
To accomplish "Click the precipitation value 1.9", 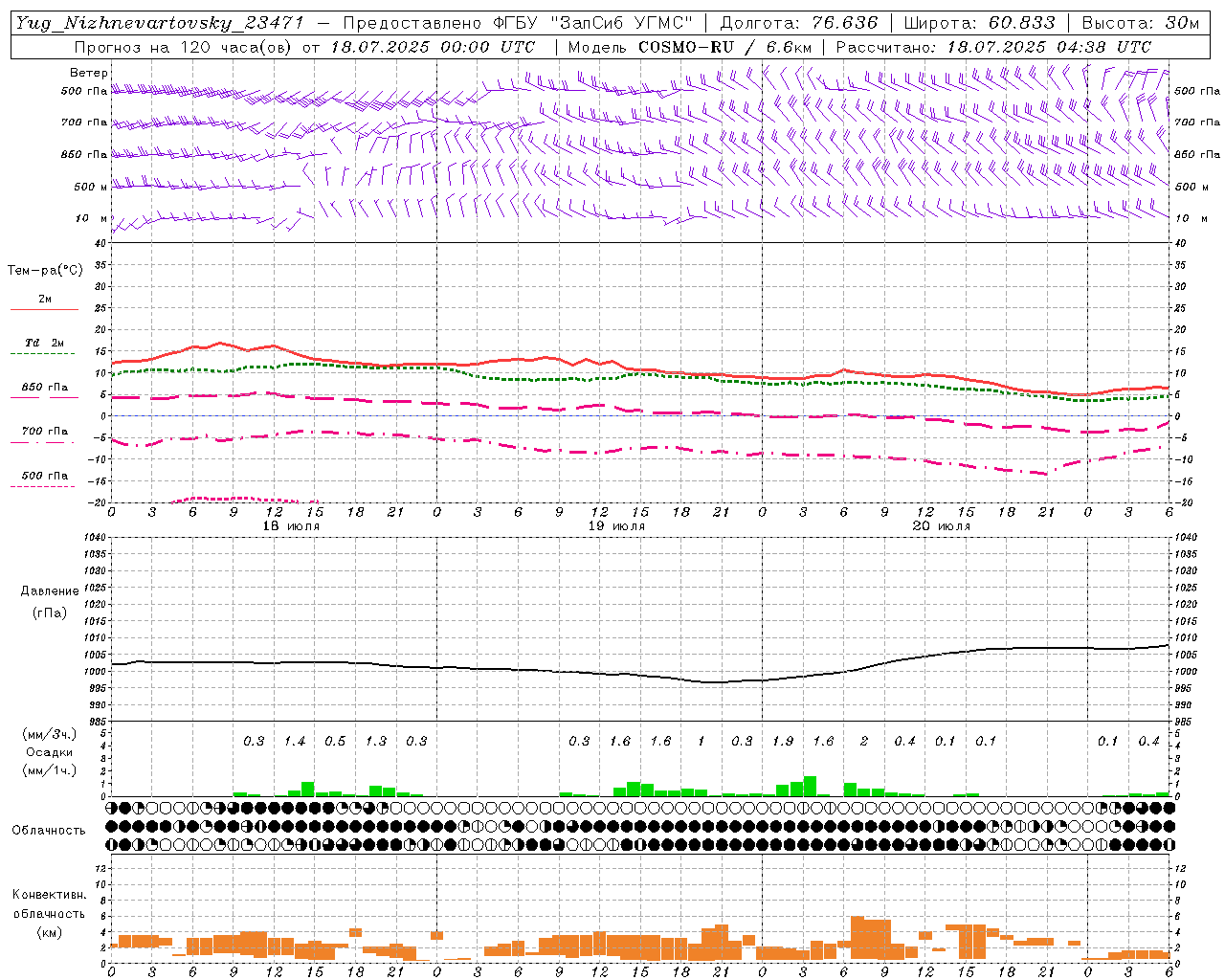I will tap(783, 741).
